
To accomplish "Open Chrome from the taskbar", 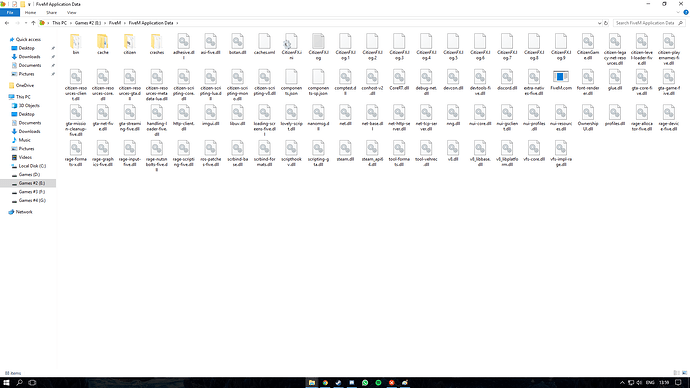I will pyautogui.click(x=325, y=383).
